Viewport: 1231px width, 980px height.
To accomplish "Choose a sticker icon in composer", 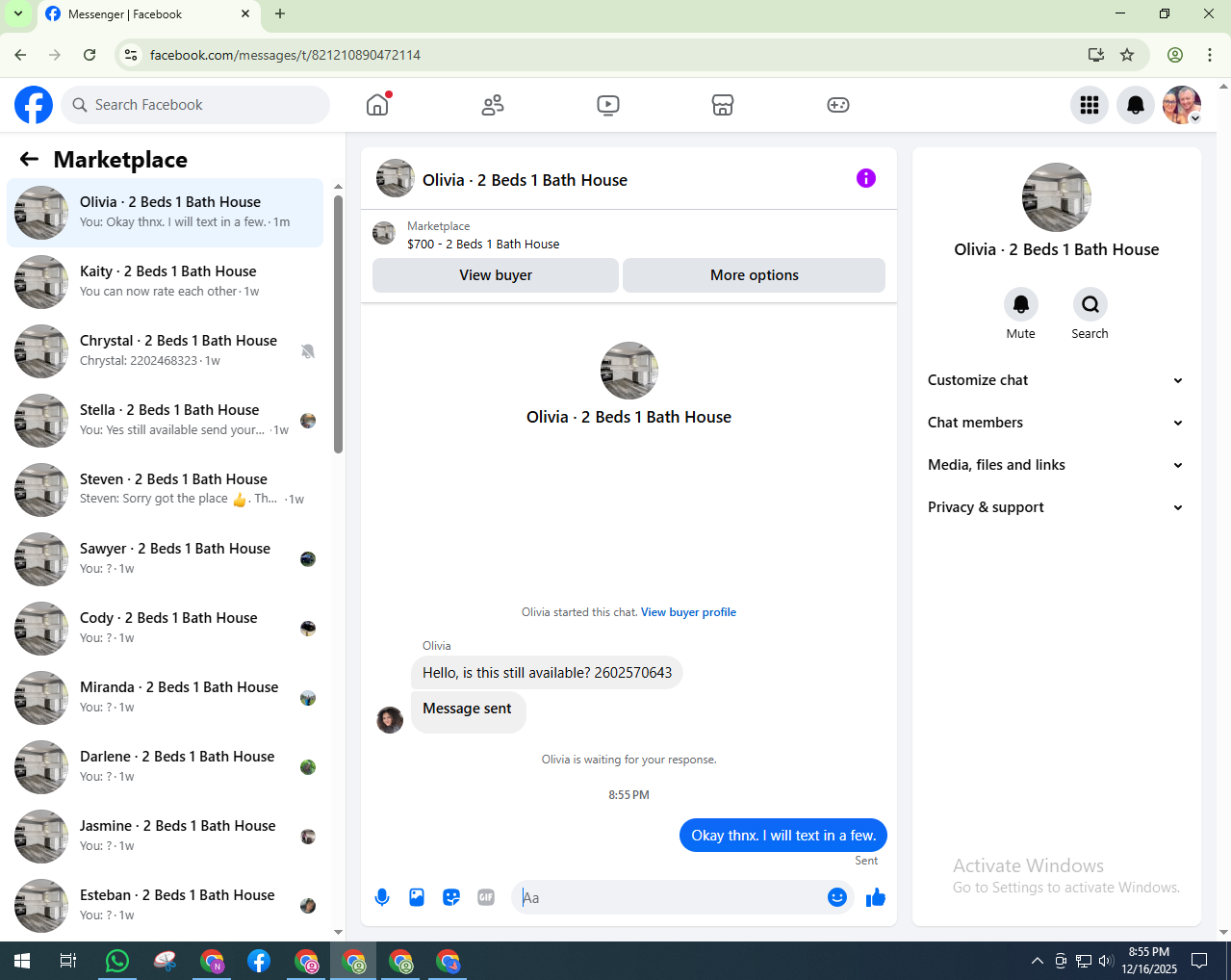I will pyautogui.click(x=451, y=897).
